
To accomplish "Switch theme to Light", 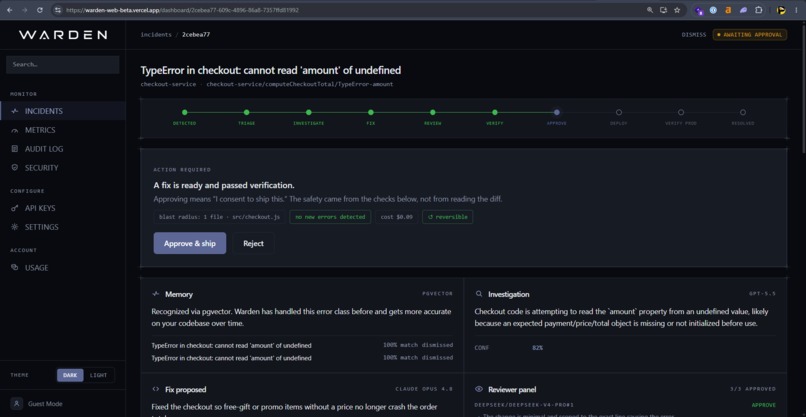I will pos(99,375).
